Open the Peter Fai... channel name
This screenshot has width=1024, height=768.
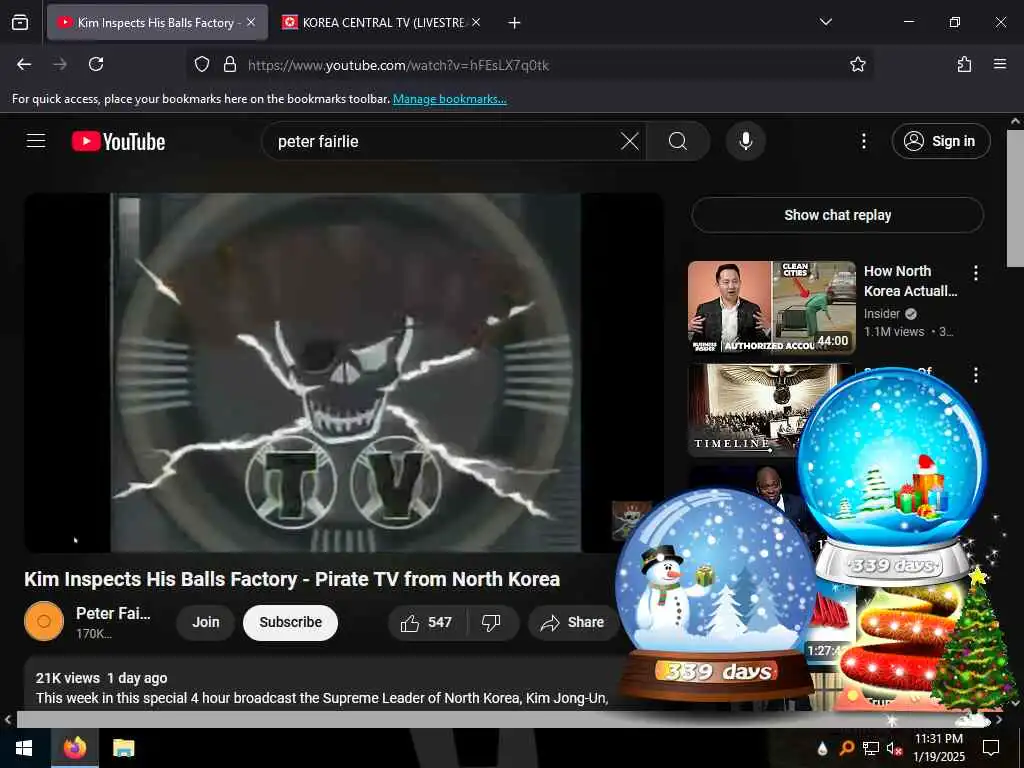(113, 613)
